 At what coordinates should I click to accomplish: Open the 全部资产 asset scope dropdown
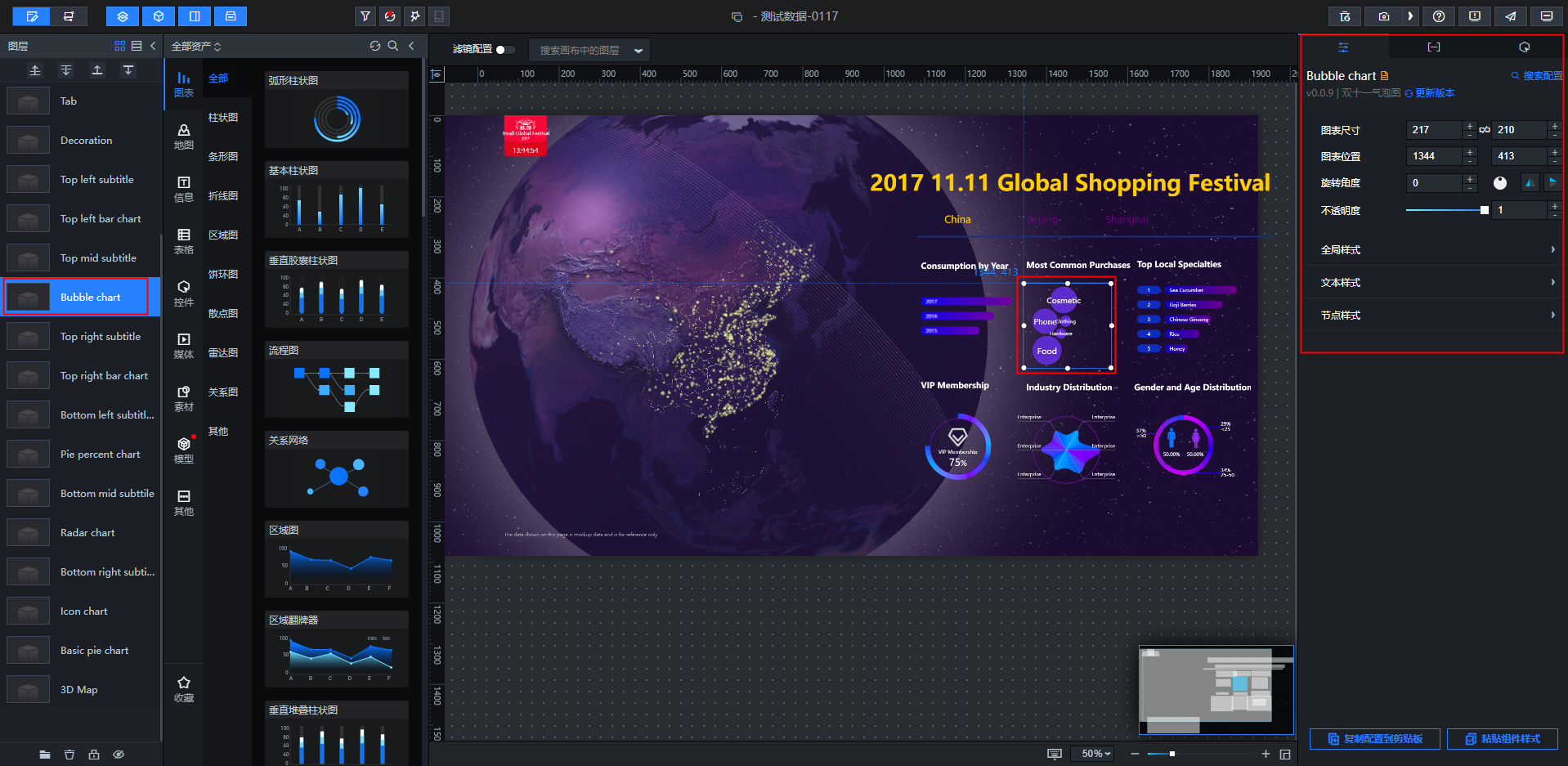[x=196, y=47]
